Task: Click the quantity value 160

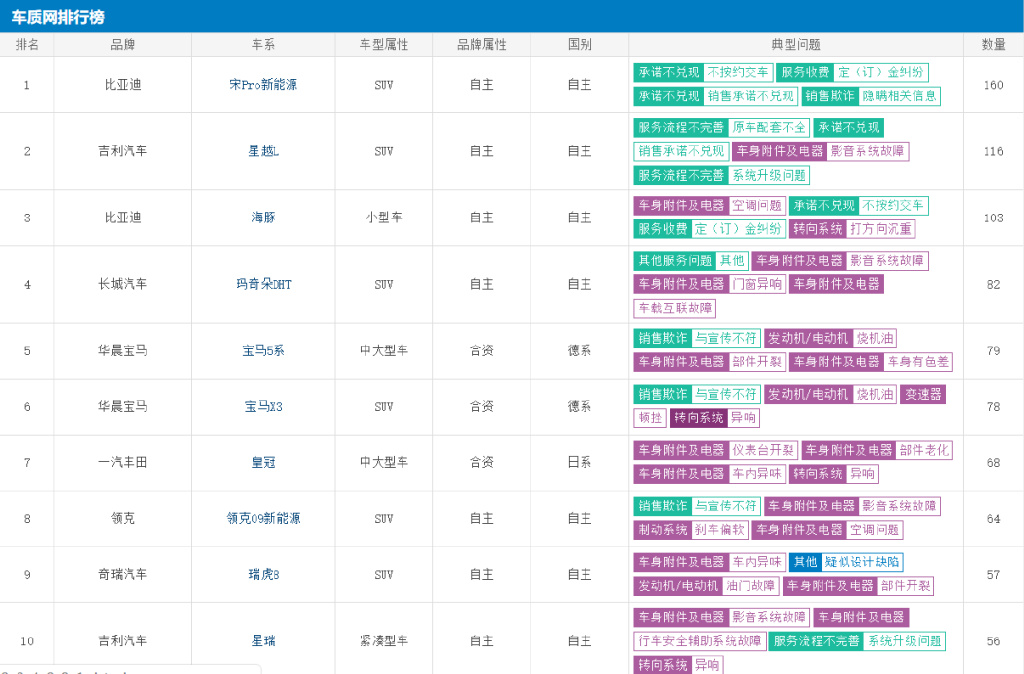Action: point(993,85)
